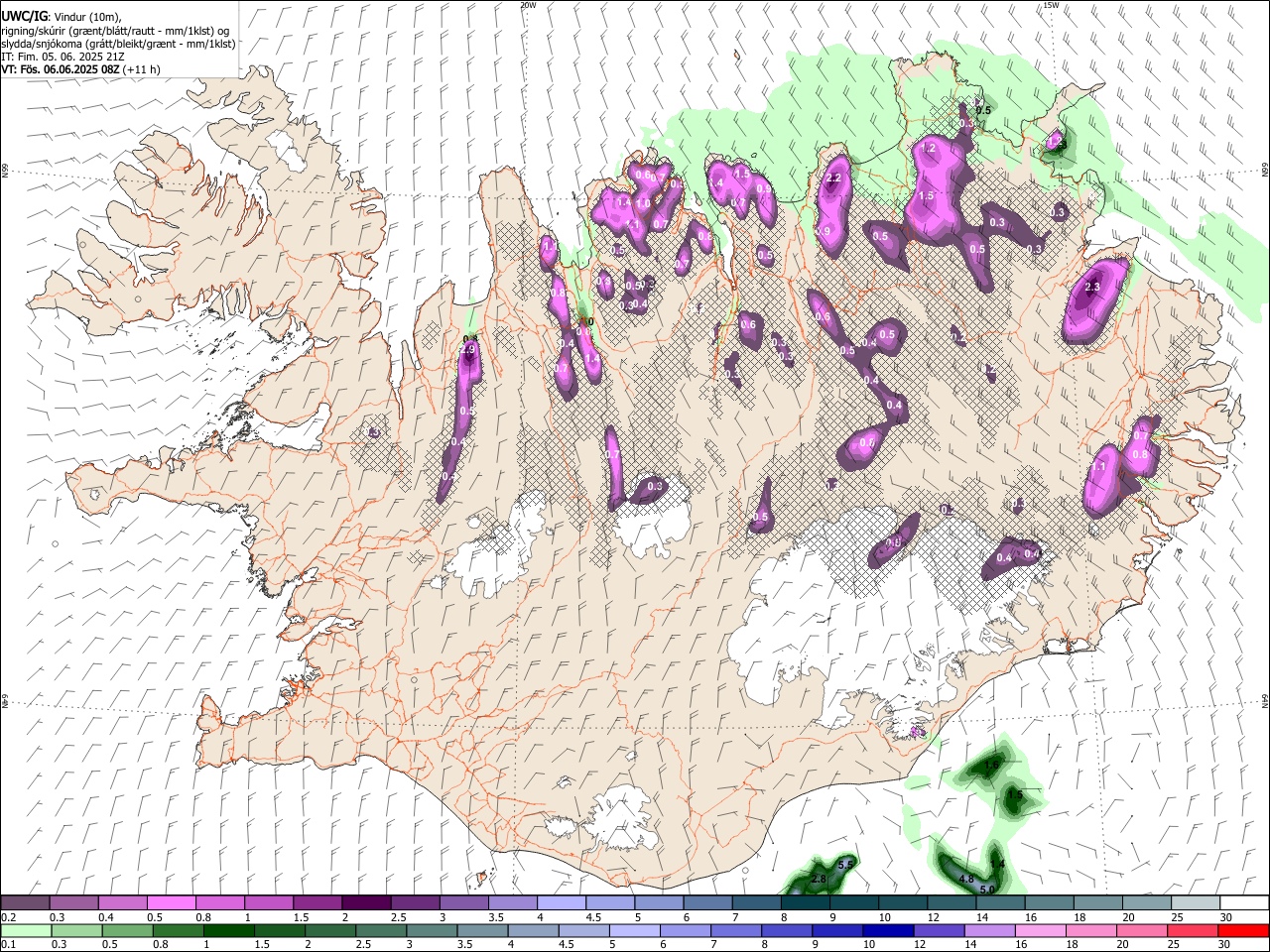Pick the top-row dark teal swatch between 9 and 10
1270x952 pixels.
coord(853,902)
